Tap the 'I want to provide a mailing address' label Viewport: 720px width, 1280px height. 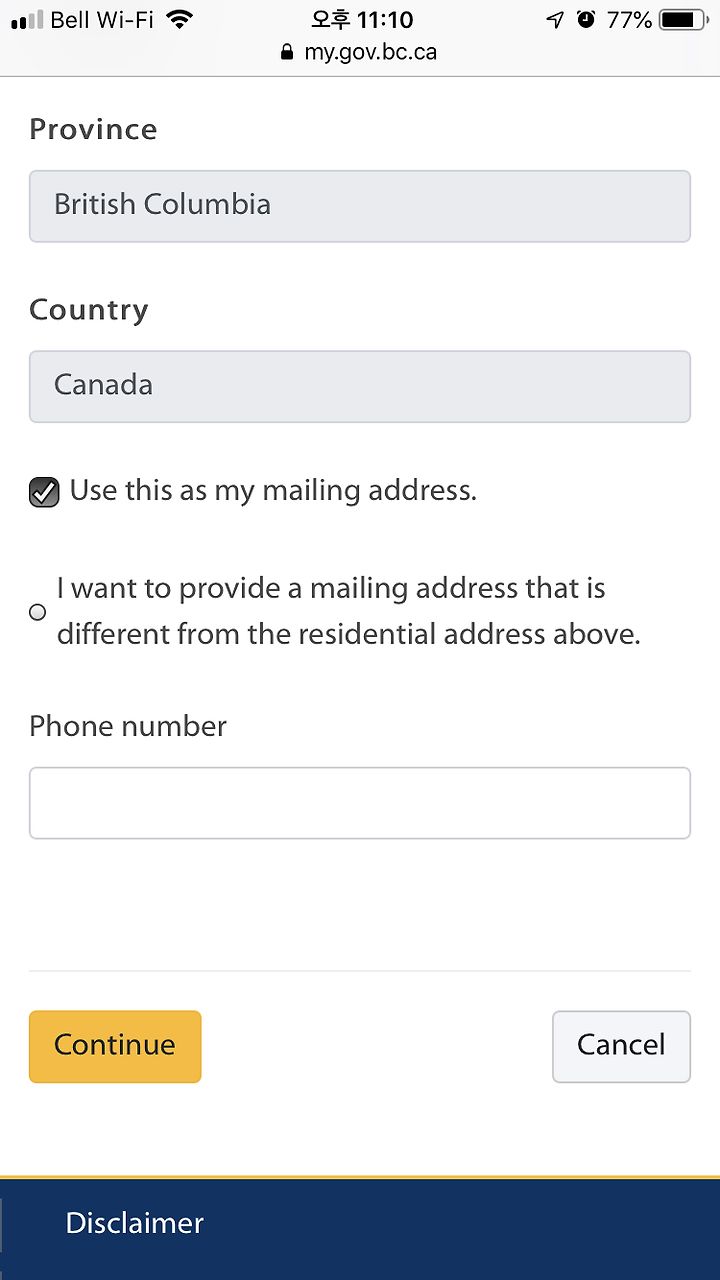tap(349, 611)
